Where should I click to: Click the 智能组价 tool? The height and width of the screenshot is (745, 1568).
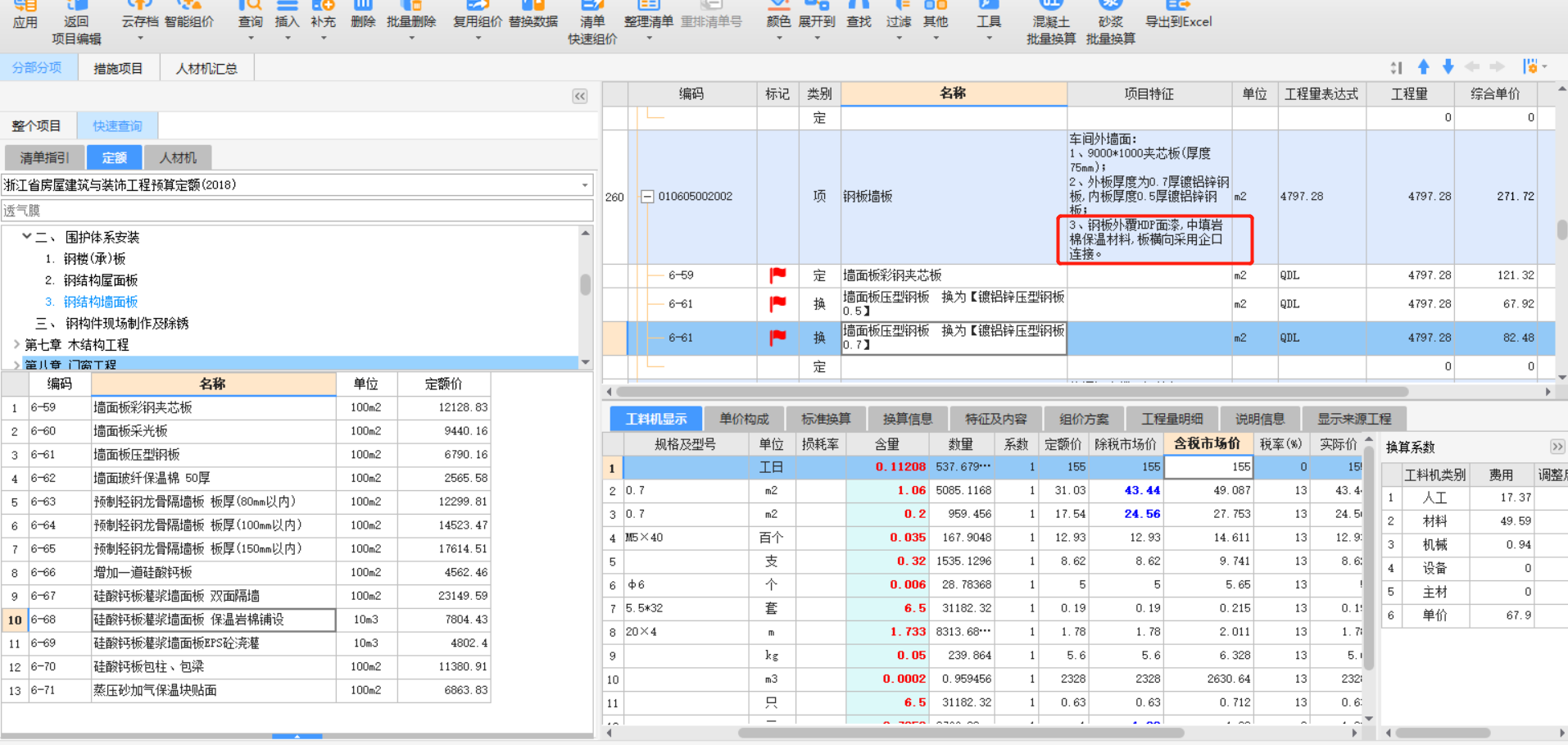coord(189,15)
